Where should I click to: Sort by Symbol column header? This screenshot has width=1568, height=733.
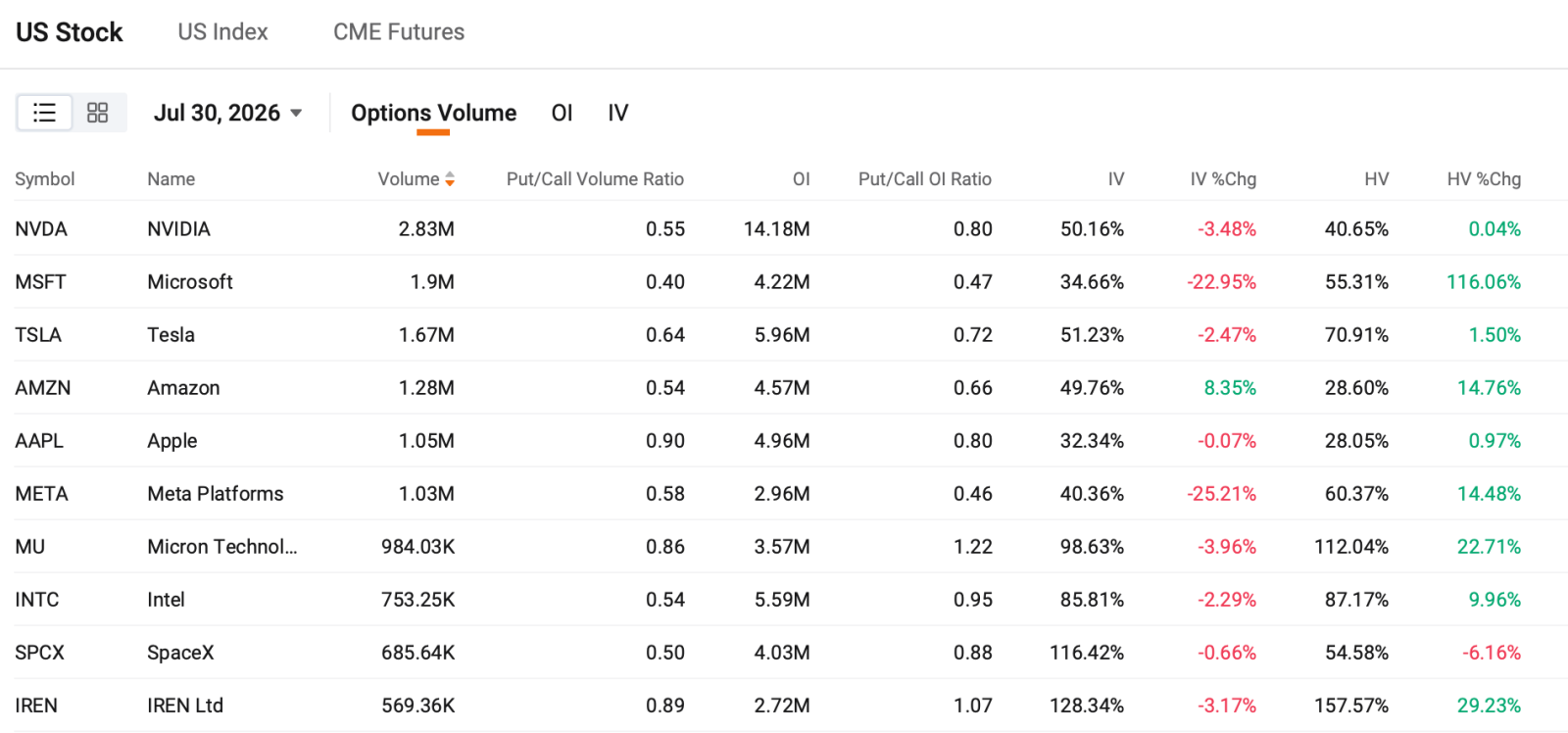point(45,179)
